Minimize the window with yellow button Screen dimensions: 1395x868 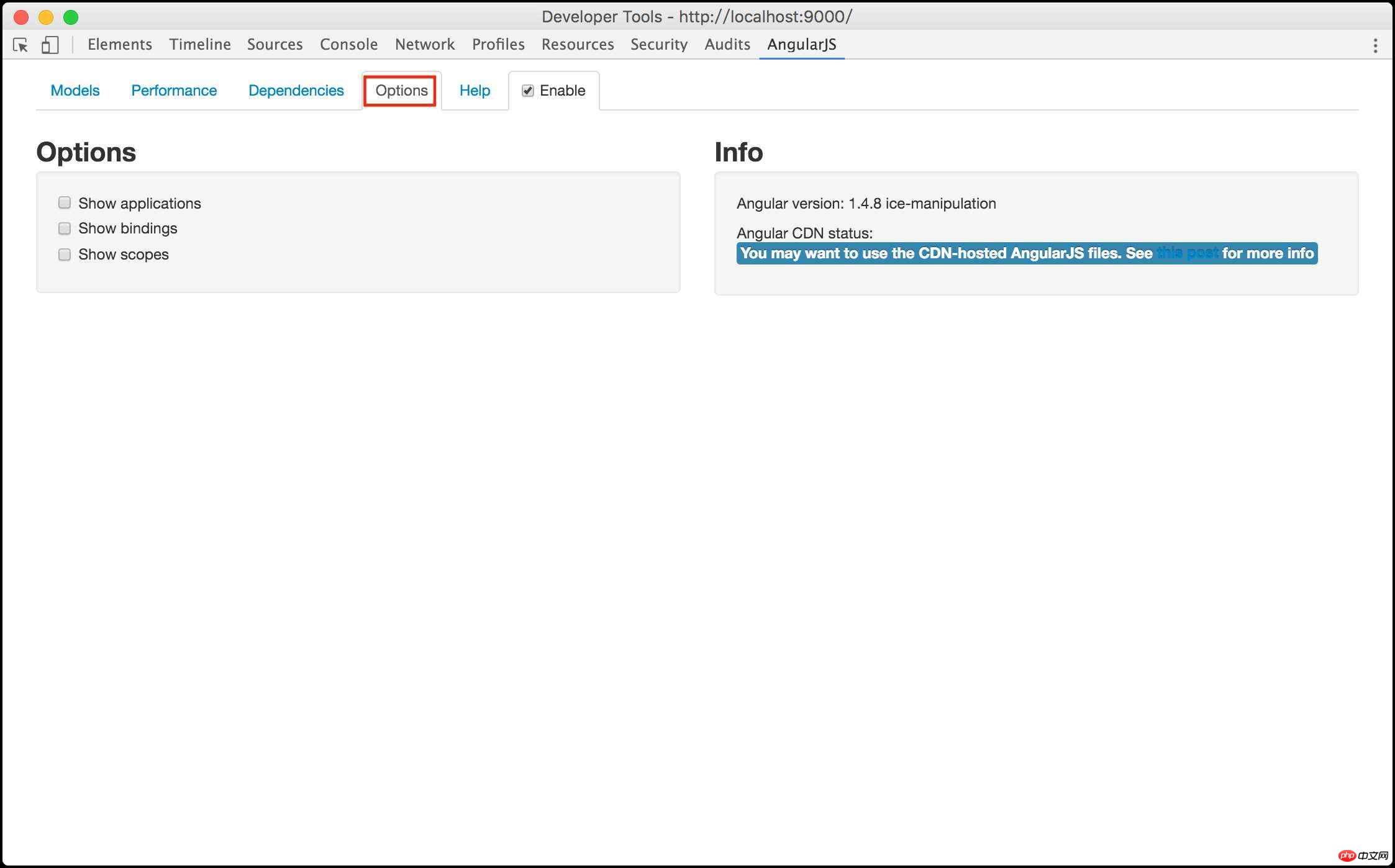(x=46, y=17)
